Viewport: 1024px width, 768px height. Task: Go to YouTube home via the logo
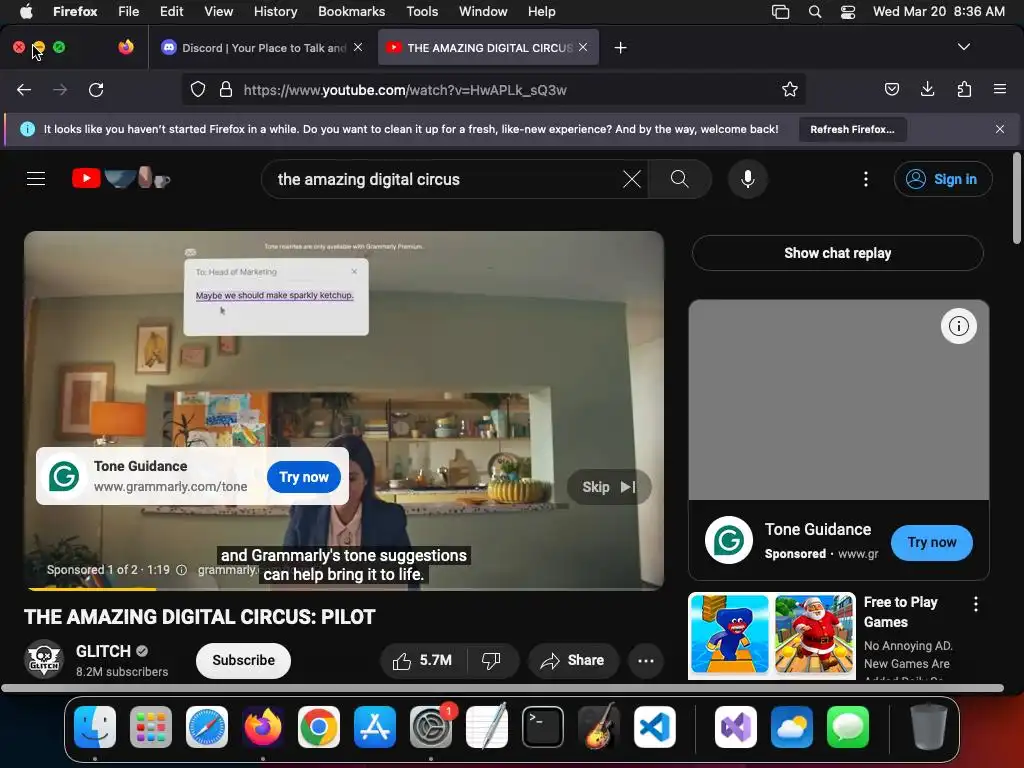coord(121,178)
